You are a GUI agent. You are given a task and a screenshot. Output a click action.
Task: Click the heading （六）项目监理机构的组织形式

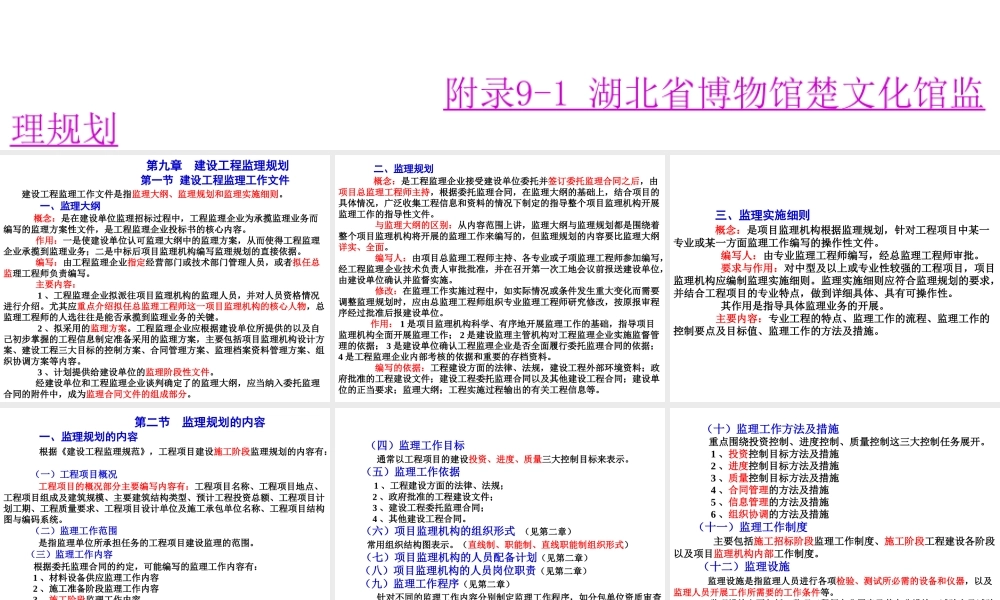(x=439, y=530)
